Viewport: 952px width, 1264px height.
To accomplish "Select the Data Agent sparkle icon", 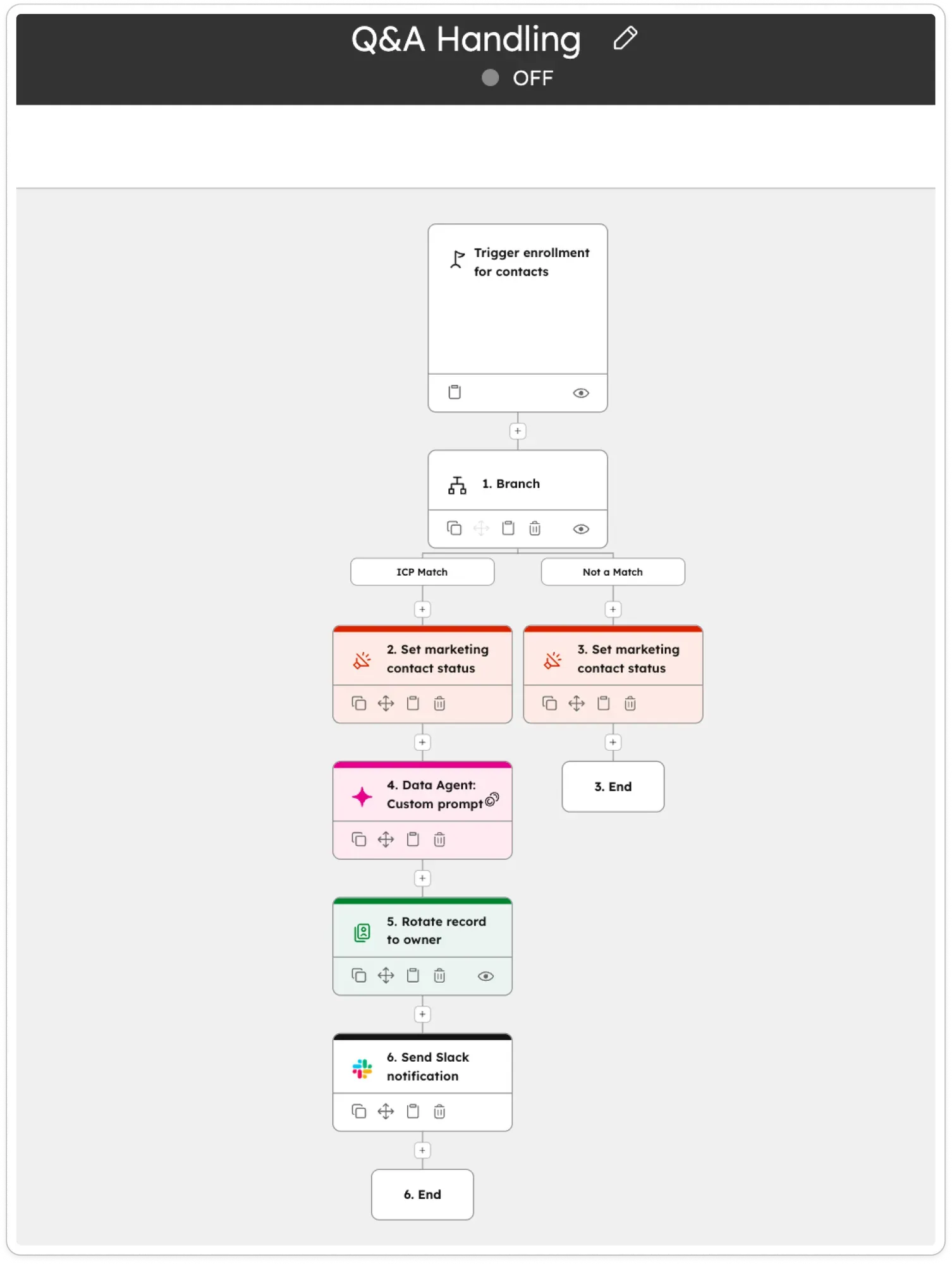I will (x=361, y=796).
